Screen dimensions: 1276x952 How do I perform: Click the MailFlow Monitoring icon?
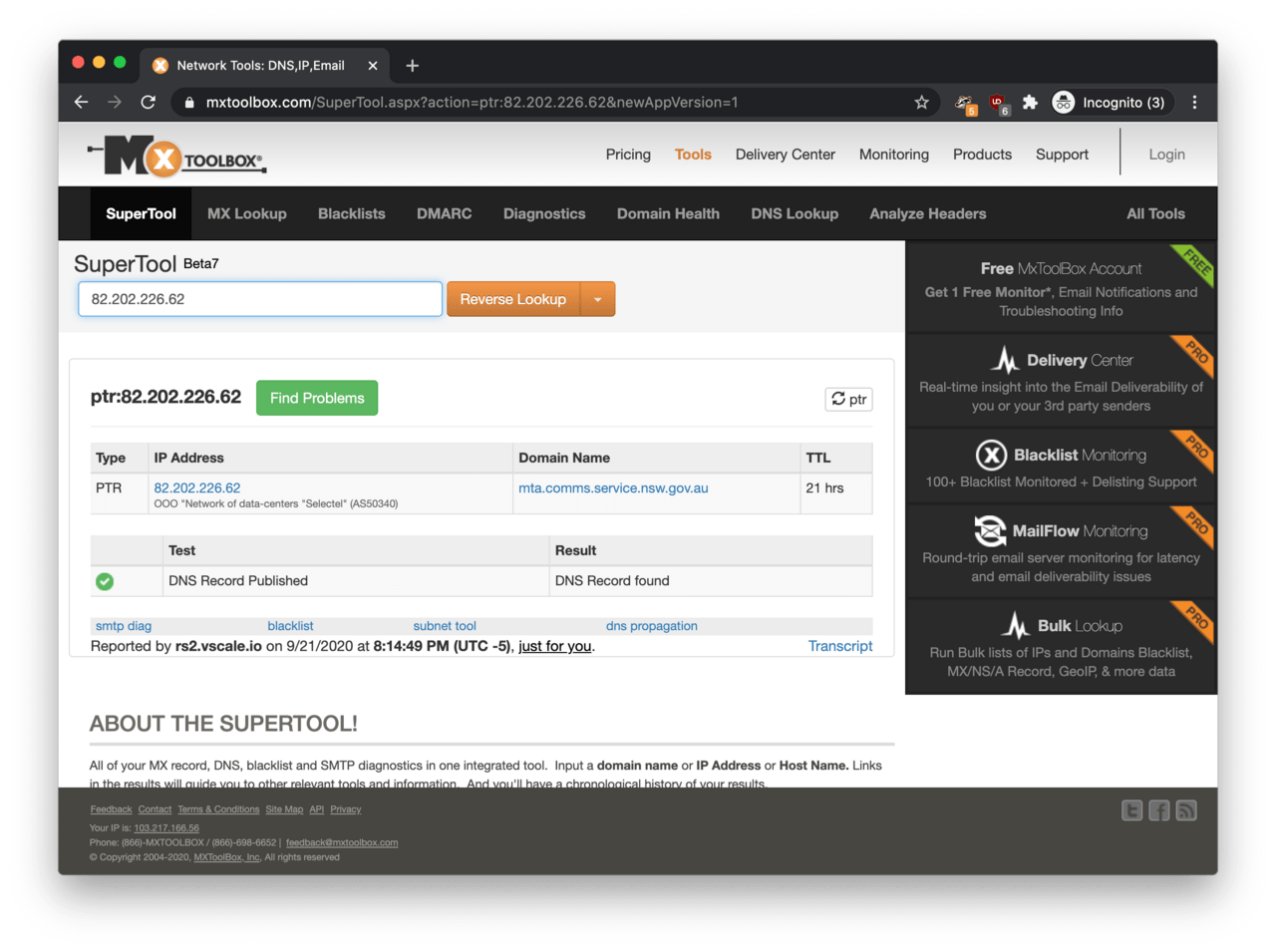coord(990,531)
